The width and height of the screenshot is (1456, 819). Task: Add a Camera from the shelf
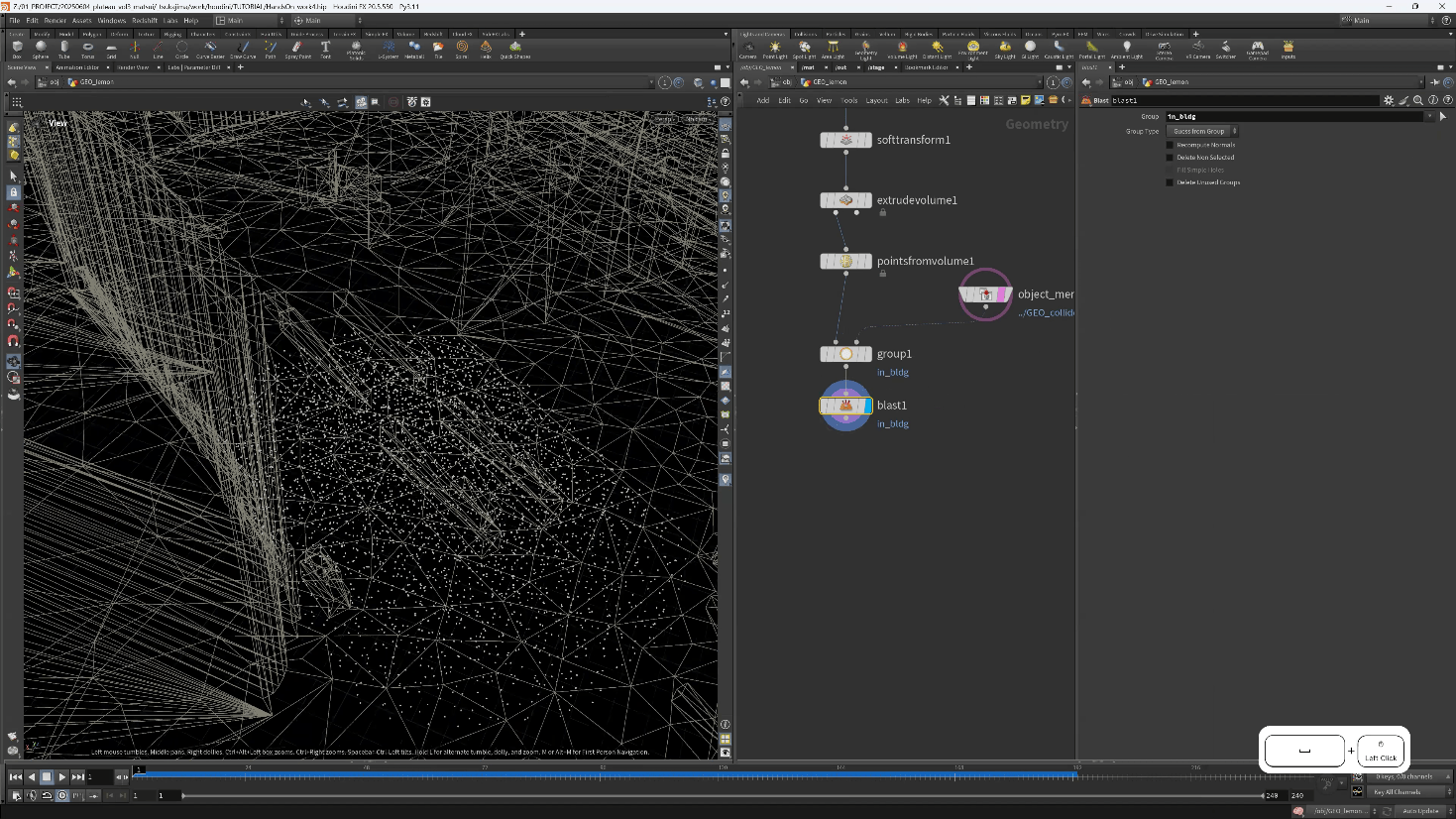pyautogui.click(x=748, y=49)
